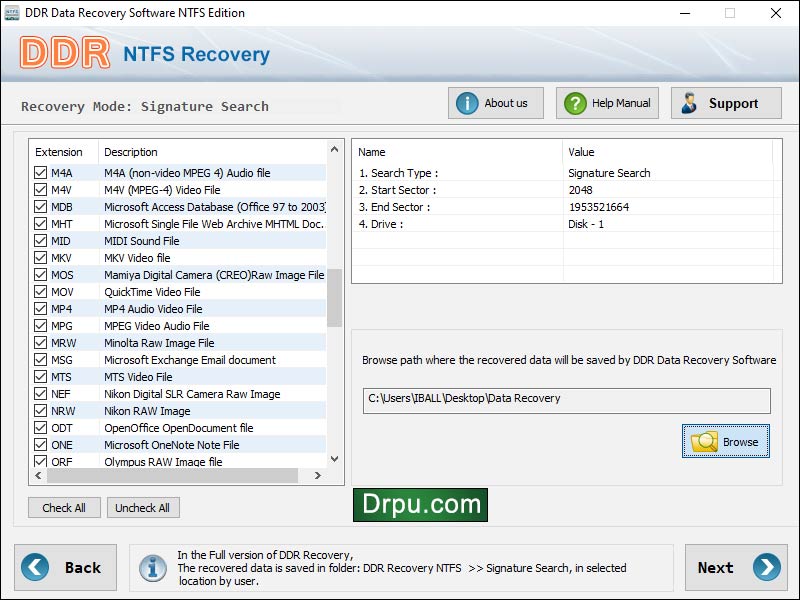
Task: Toggle the ODT extension checkbox
Action: pyautogui.click(x=40, y=428)
